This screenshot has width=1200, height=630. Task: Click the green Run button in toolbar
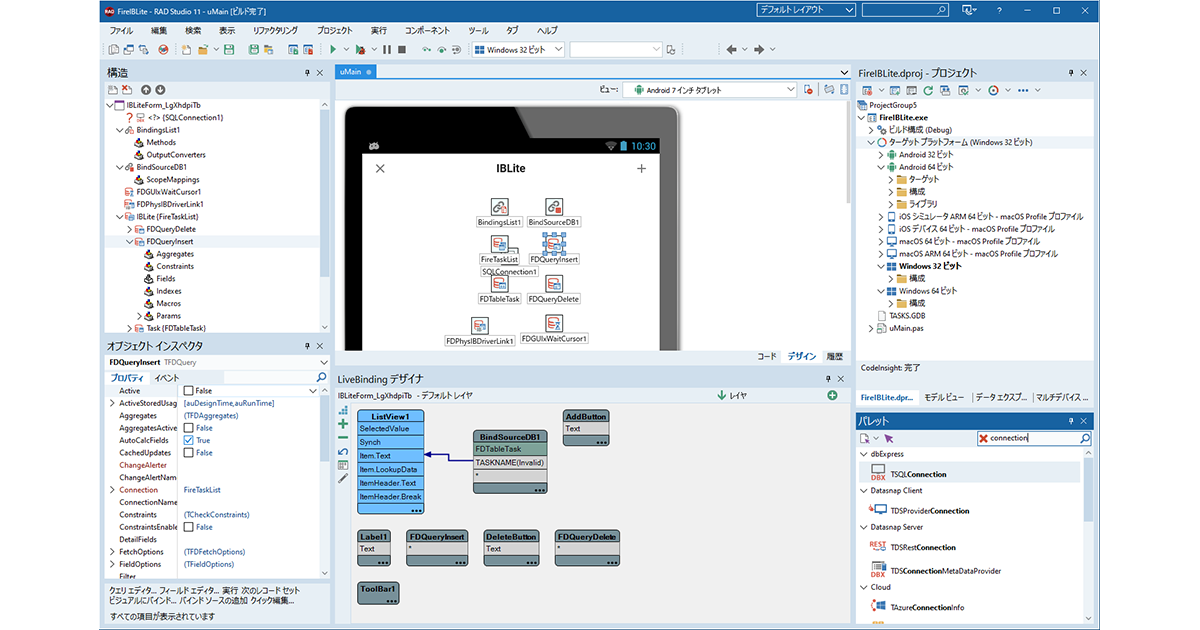332,49
